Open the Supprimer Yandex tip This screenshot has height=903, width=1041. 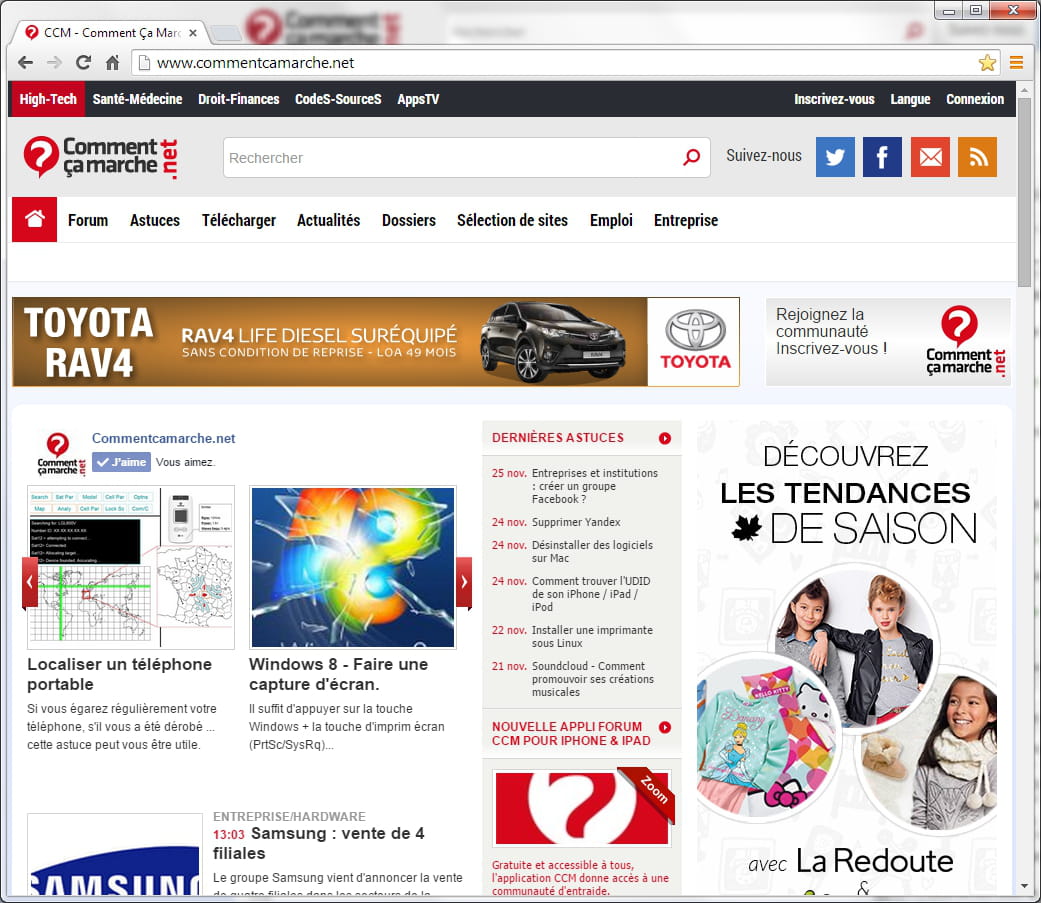tap(576, 522)
